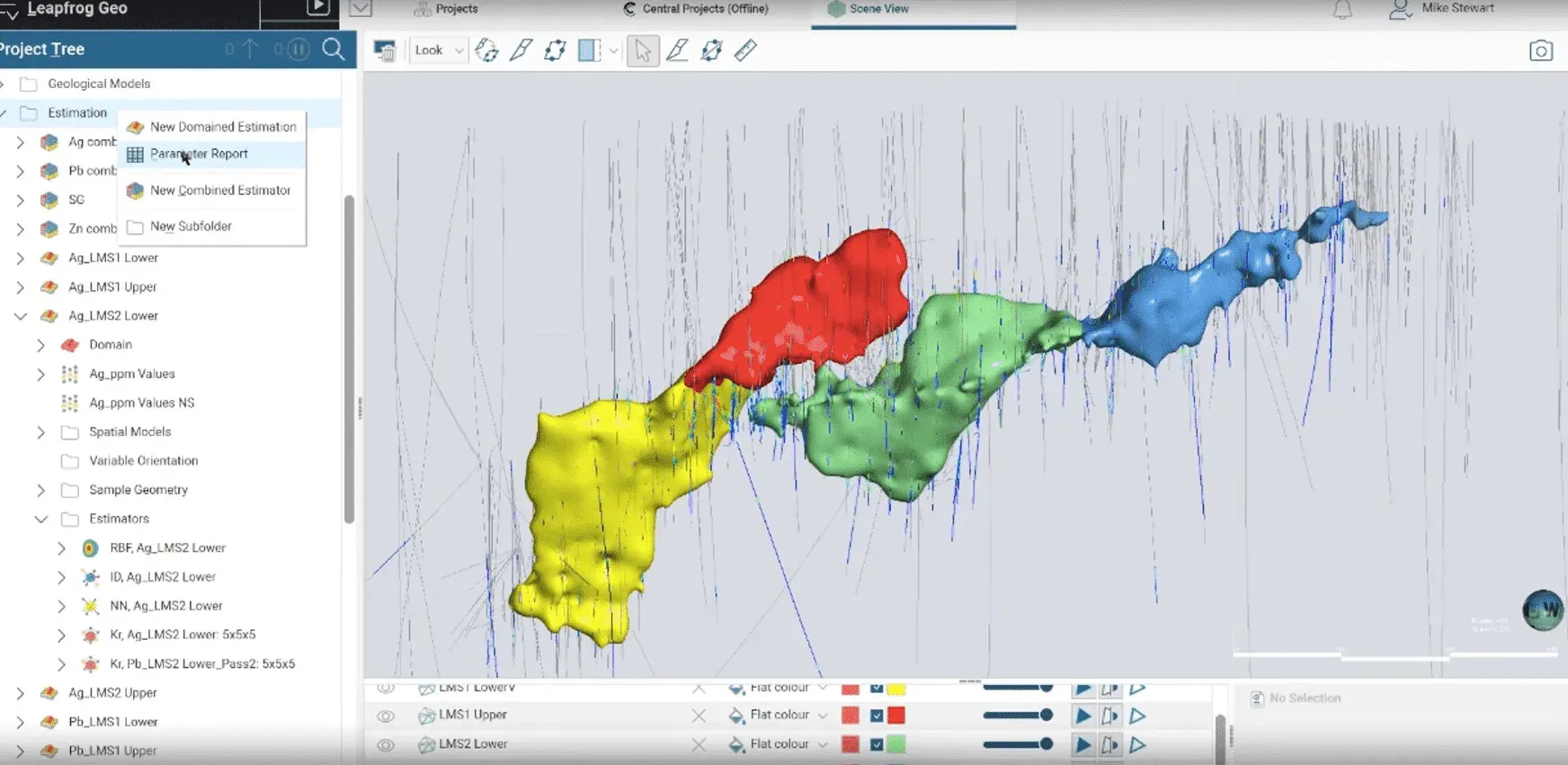The width and height of the screenshot is (1568, 765).
Task: Expand the Spatial Models folder
Action: point(40,431)
